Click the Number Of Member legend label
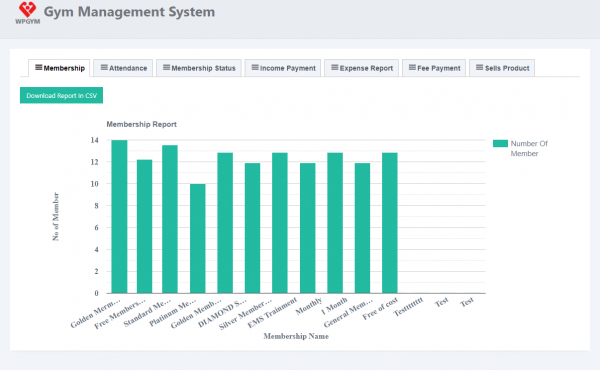600x370 pixels. click(x=529, y=148)
